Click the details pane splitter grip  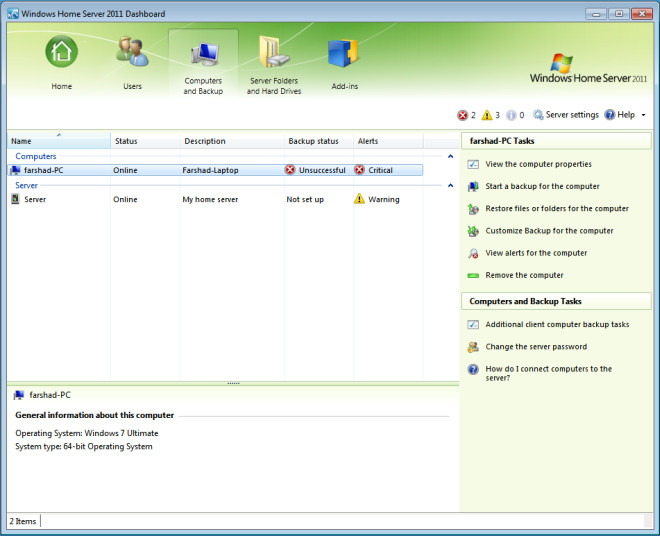234,384
